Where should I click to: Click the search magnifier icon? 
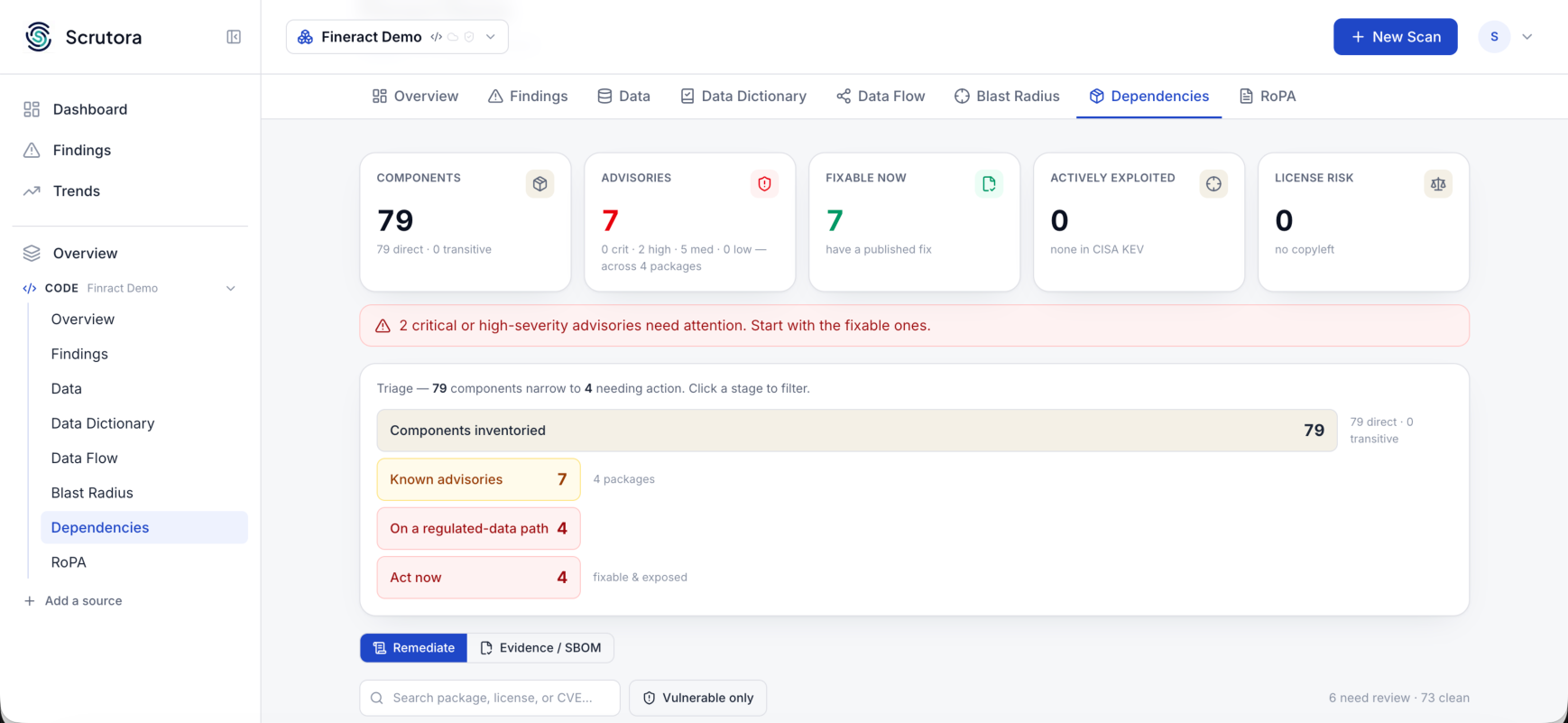click(377, 698)
